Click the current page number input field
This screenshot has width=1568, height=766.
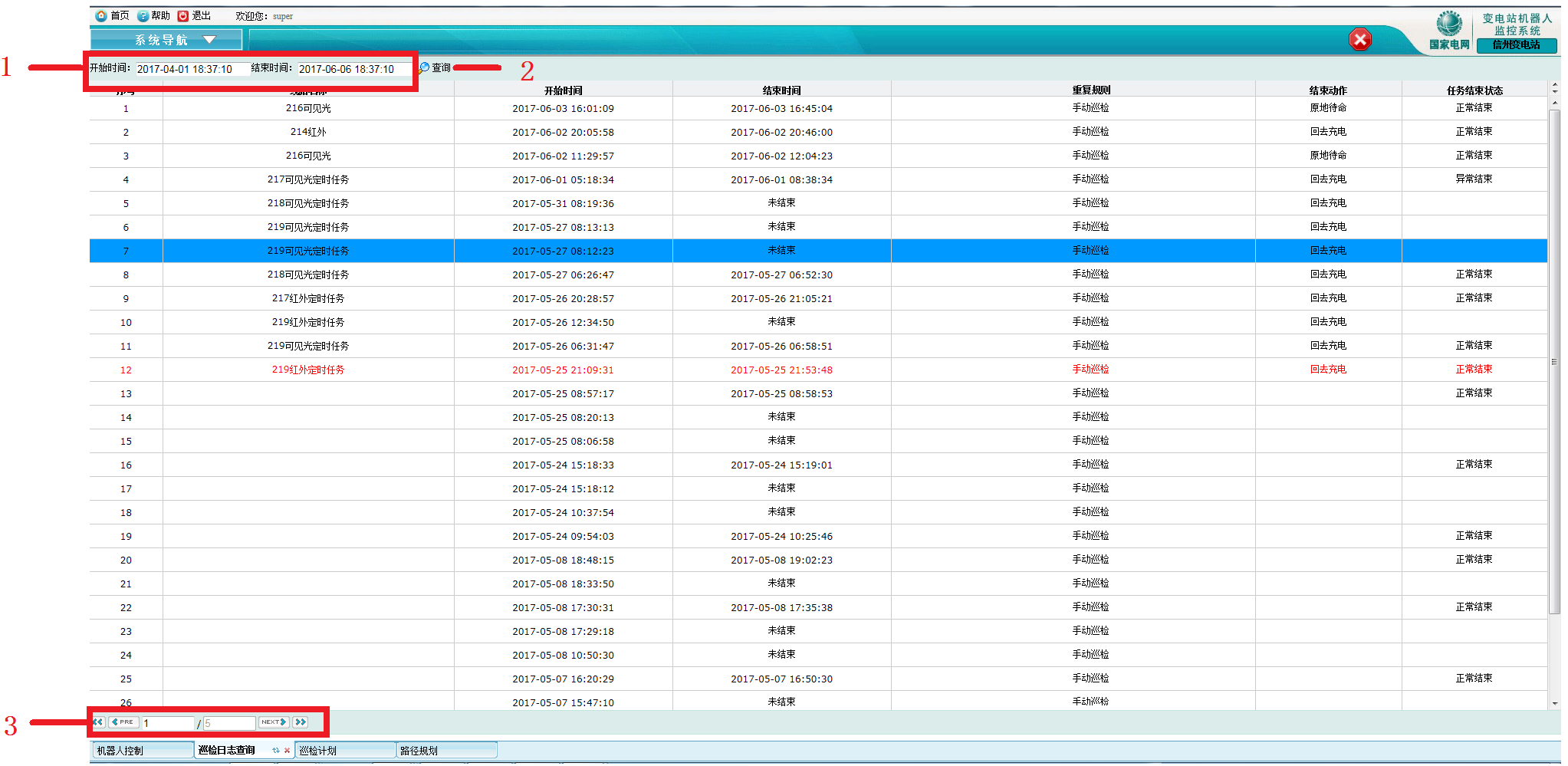[168, 723]
